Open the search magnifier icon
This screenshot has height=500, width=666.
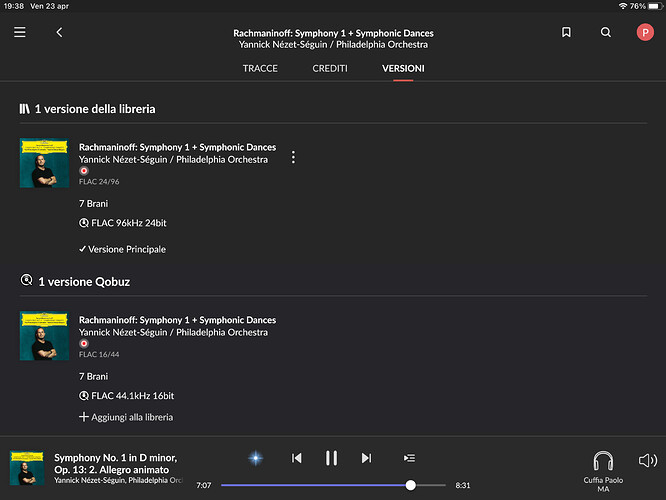click(x=606, y=32)
